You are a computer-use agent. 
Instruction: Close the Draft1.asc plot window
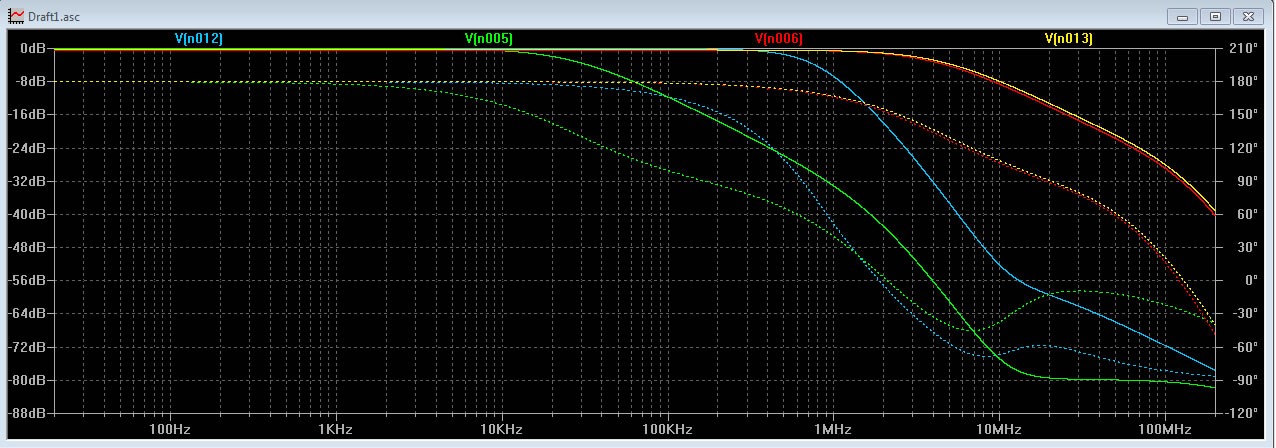(x=1249, y=16)
